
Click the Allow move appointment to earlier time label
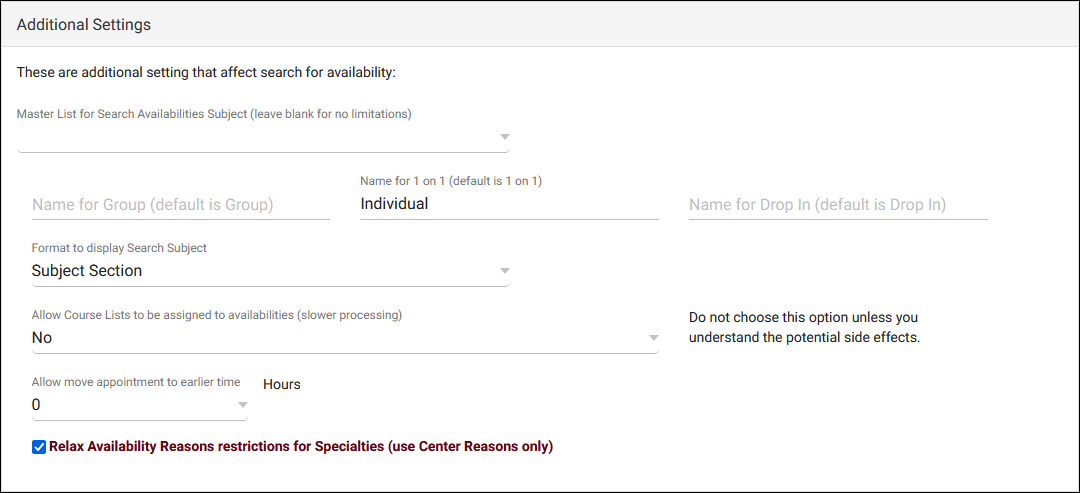(x=136, y=382)
